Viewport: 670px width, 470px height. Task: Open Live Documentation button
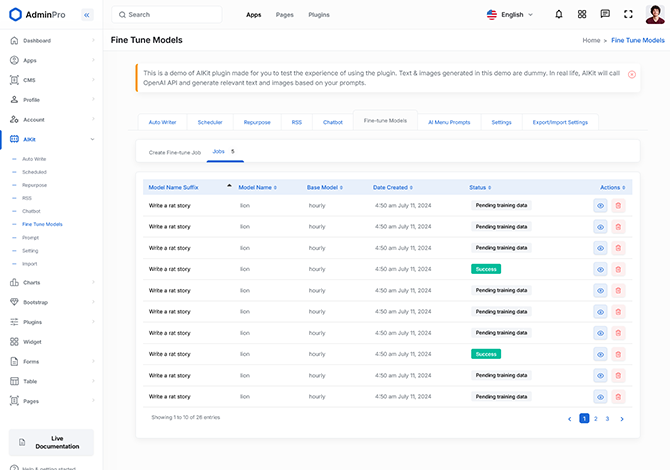coord(51,442)
